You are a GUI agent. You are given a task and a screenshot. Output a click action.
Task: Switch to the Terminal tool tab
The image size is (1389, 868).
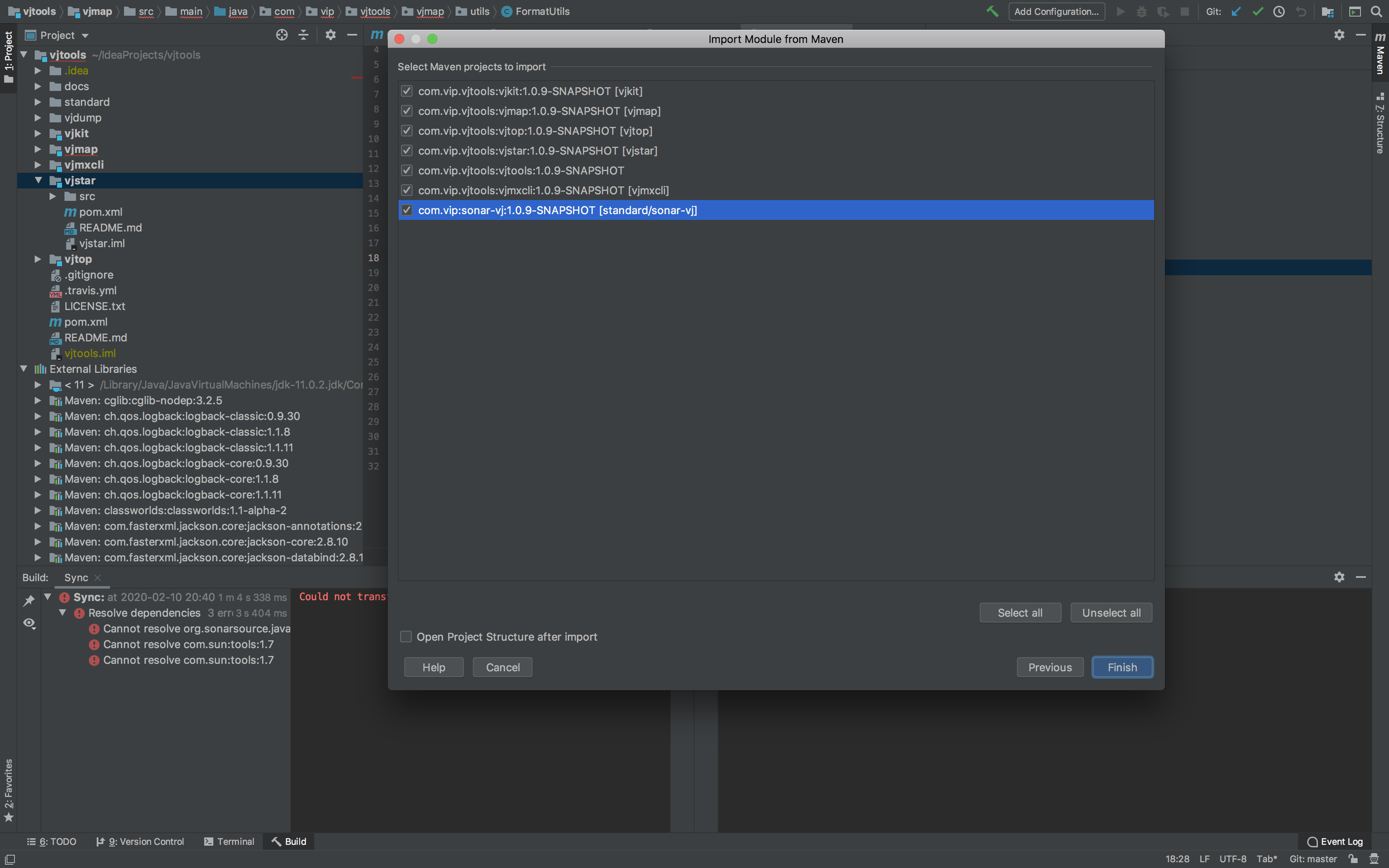(229, 841)
